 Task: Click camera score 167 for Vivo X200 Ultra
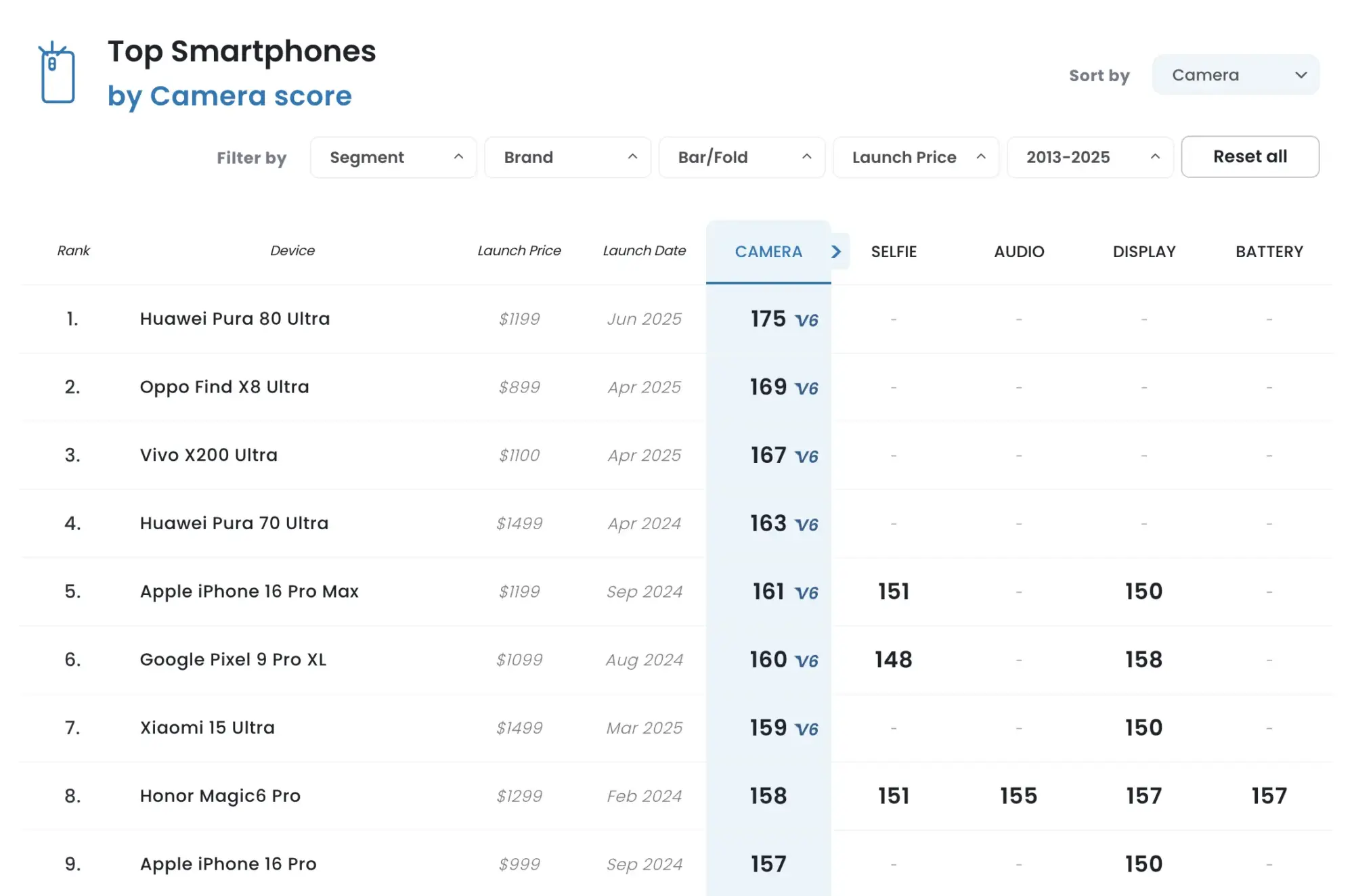[768, 455]
